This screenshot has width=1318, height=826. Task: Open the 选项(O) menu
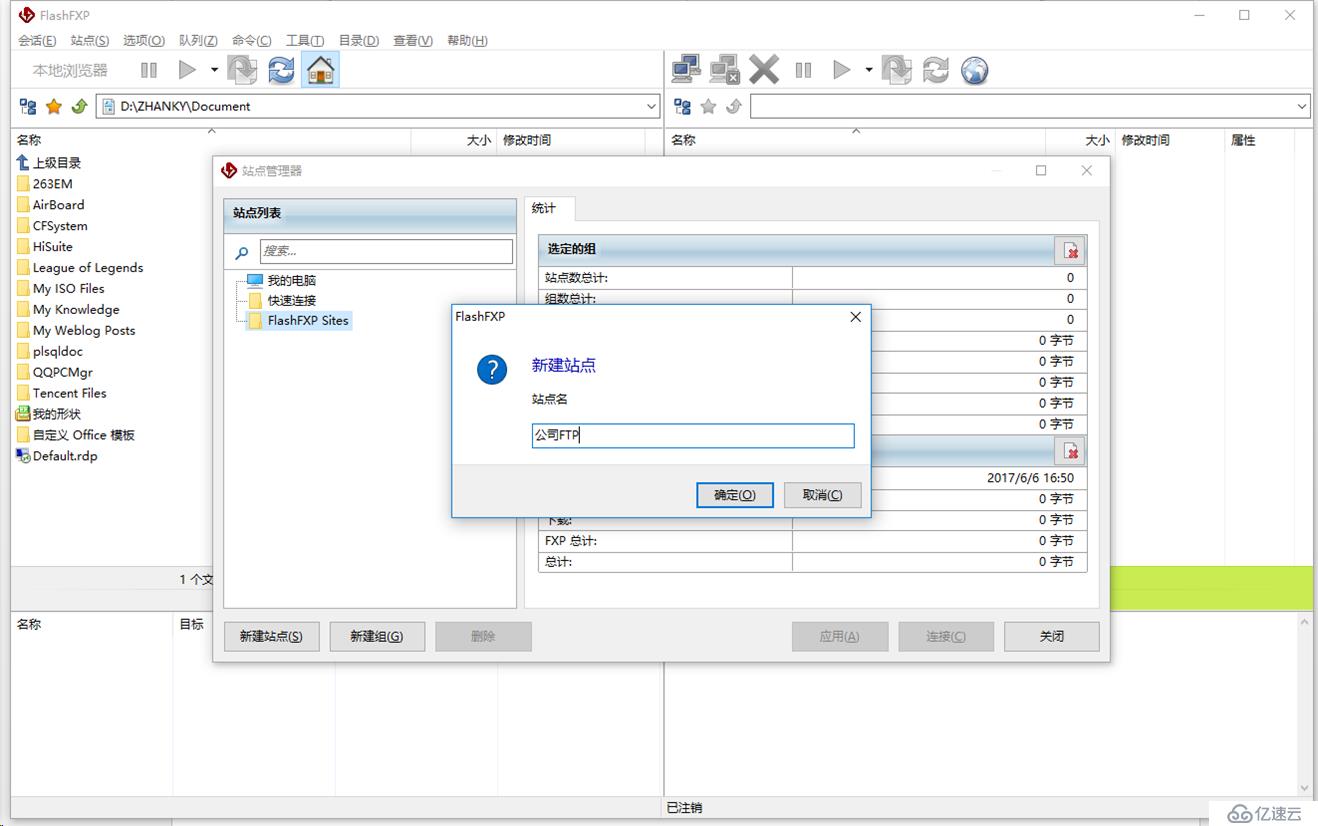click(x=144, y=40)
